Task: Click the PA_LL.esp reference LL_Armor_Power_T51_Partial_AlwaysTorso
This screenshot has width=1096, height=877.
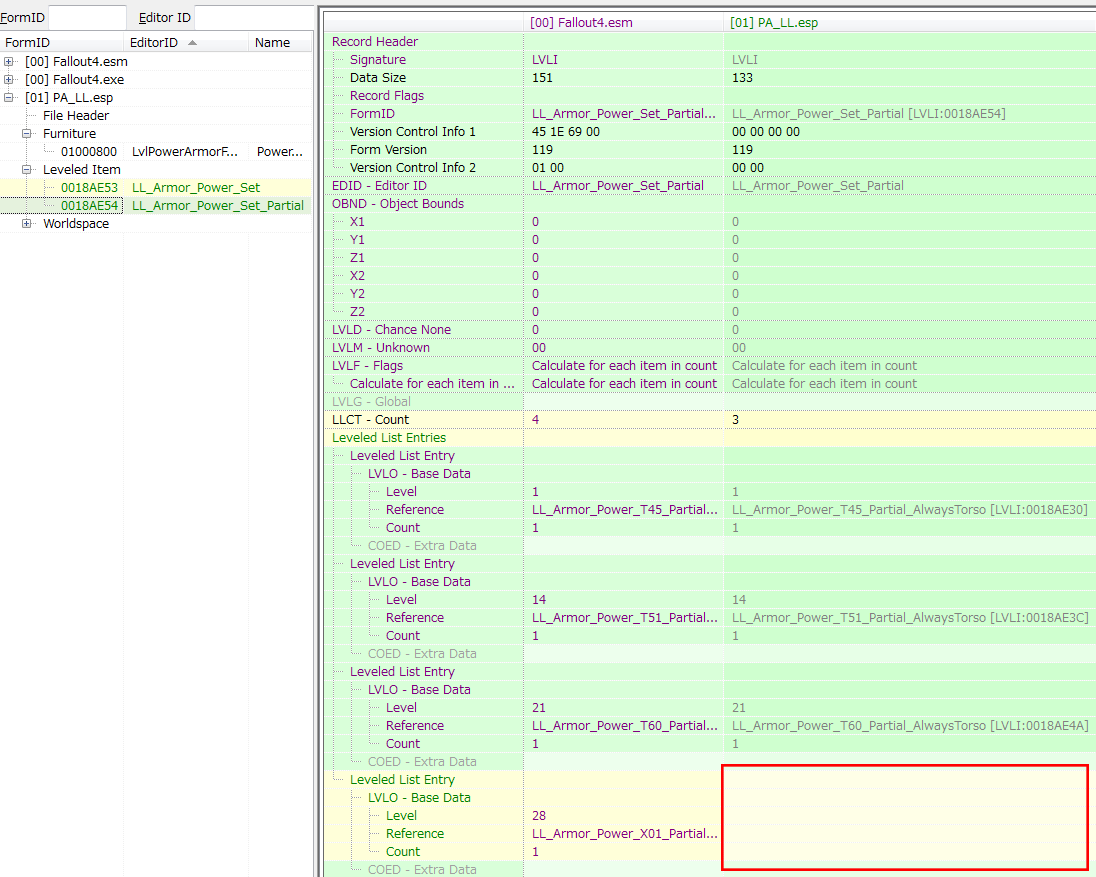Action: (910, 618)
